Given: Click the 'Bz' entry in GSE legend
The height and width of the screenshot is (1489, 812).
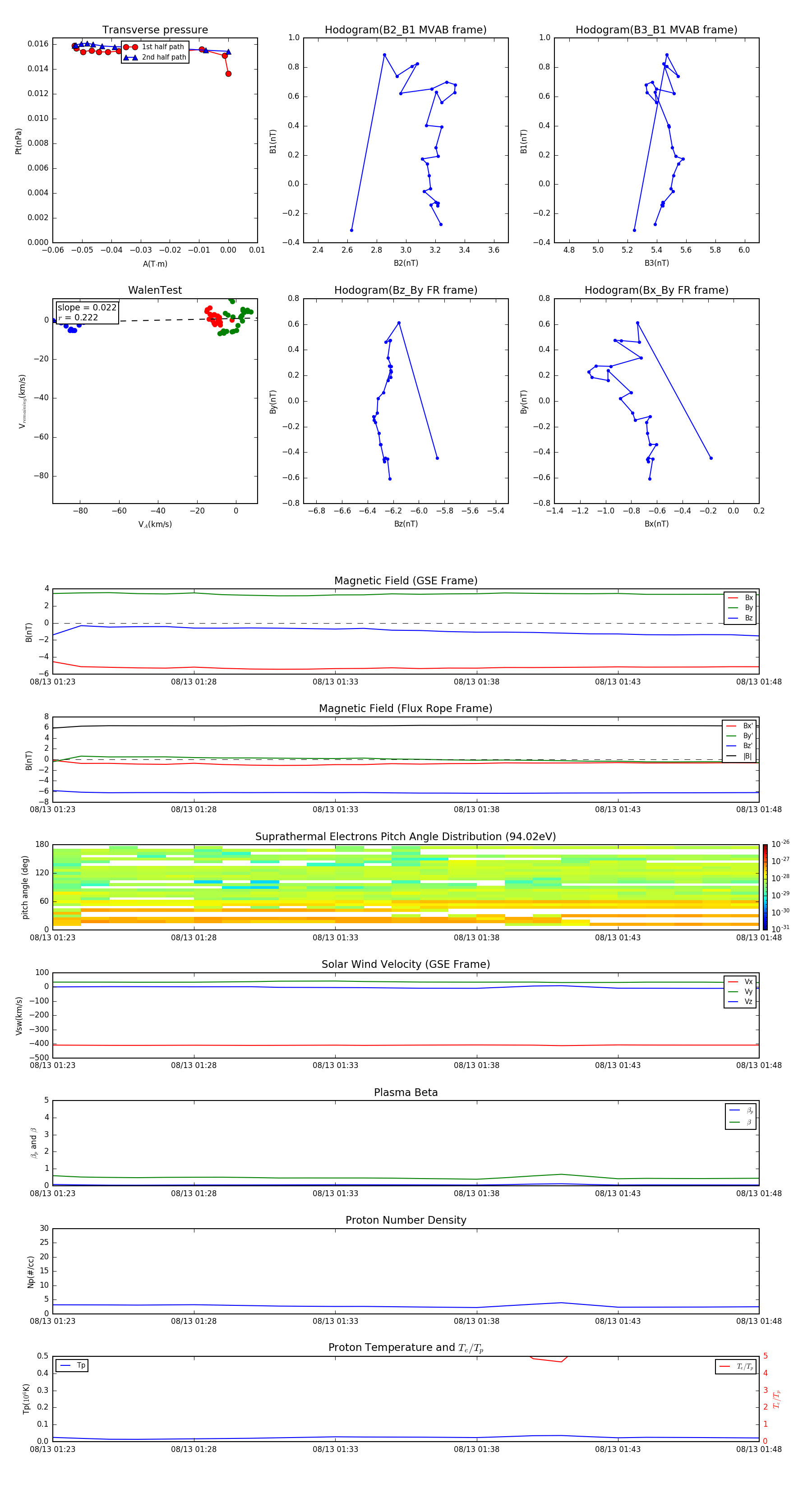Looking at the screenshot, I should coord(740,618).
